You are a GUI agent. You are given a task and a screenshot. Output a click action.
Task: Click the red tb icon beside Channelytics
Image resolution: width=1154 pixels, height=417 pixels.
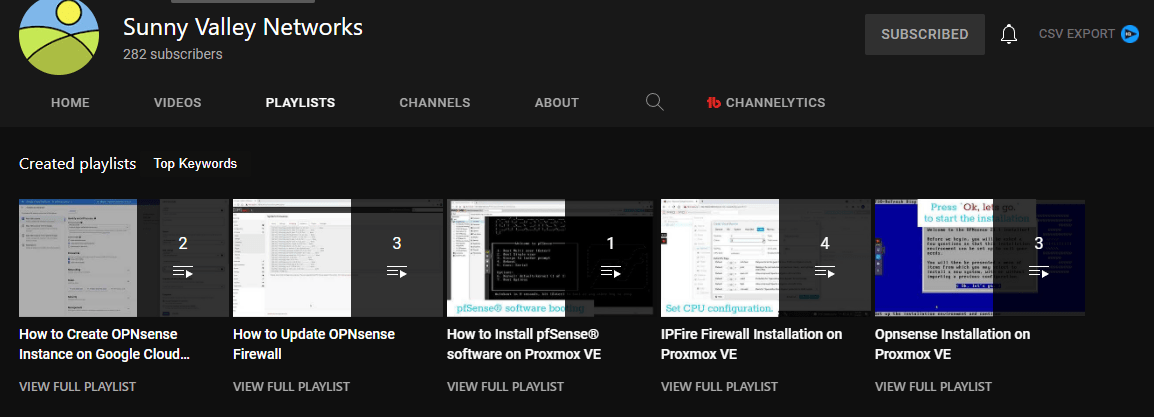(713, 103)
